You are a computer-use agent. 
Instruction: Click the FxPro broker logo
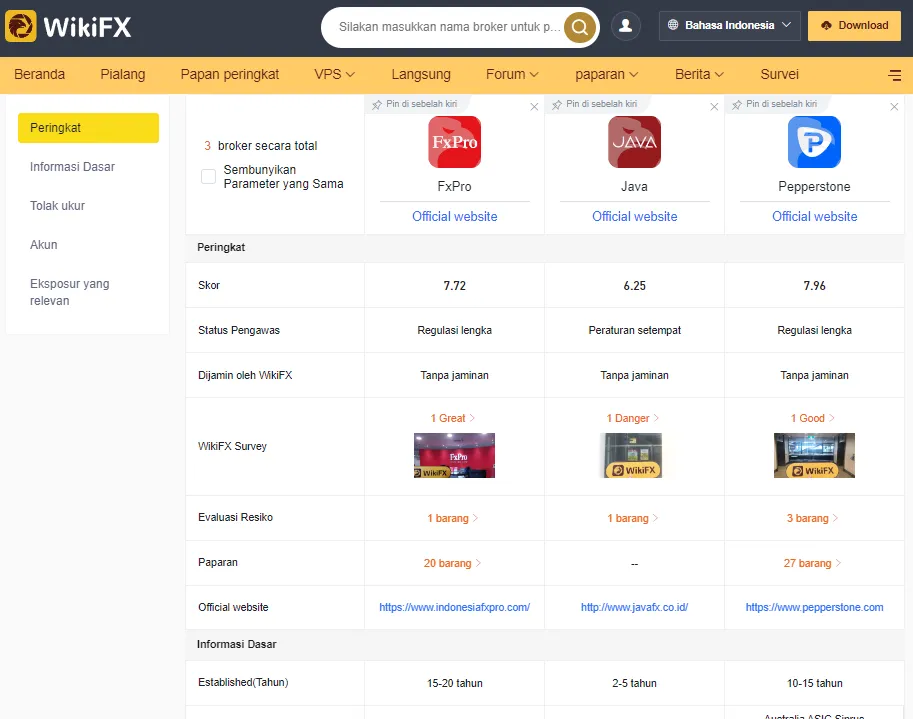coord(454,141)
